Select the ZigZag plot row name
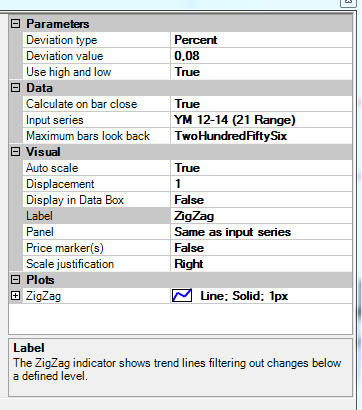The width and height of the screenshot is (362, 410). click(44, 296)
